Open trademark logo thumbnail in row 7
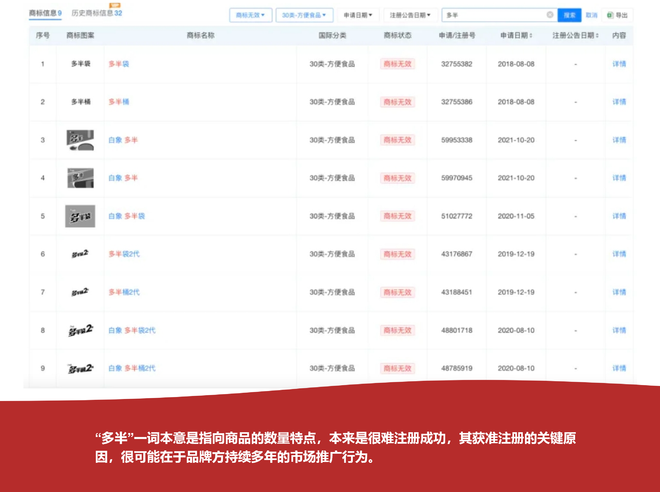Image resolution: width=660 pixels, height=492 pixels. click(80, 292)
